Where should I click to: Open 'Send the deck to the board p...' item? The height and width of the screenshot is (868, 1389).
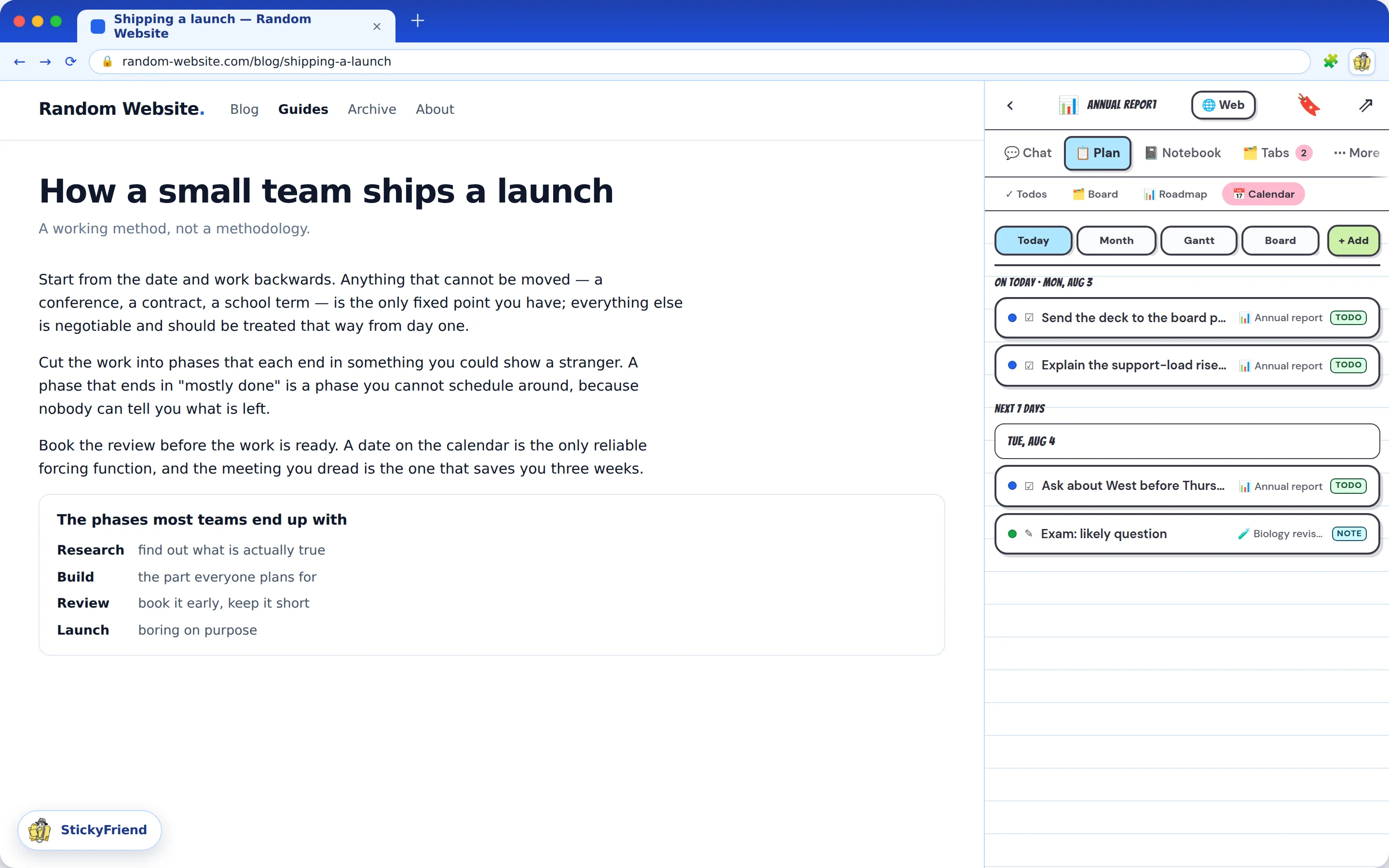[x=1187, y=317]
